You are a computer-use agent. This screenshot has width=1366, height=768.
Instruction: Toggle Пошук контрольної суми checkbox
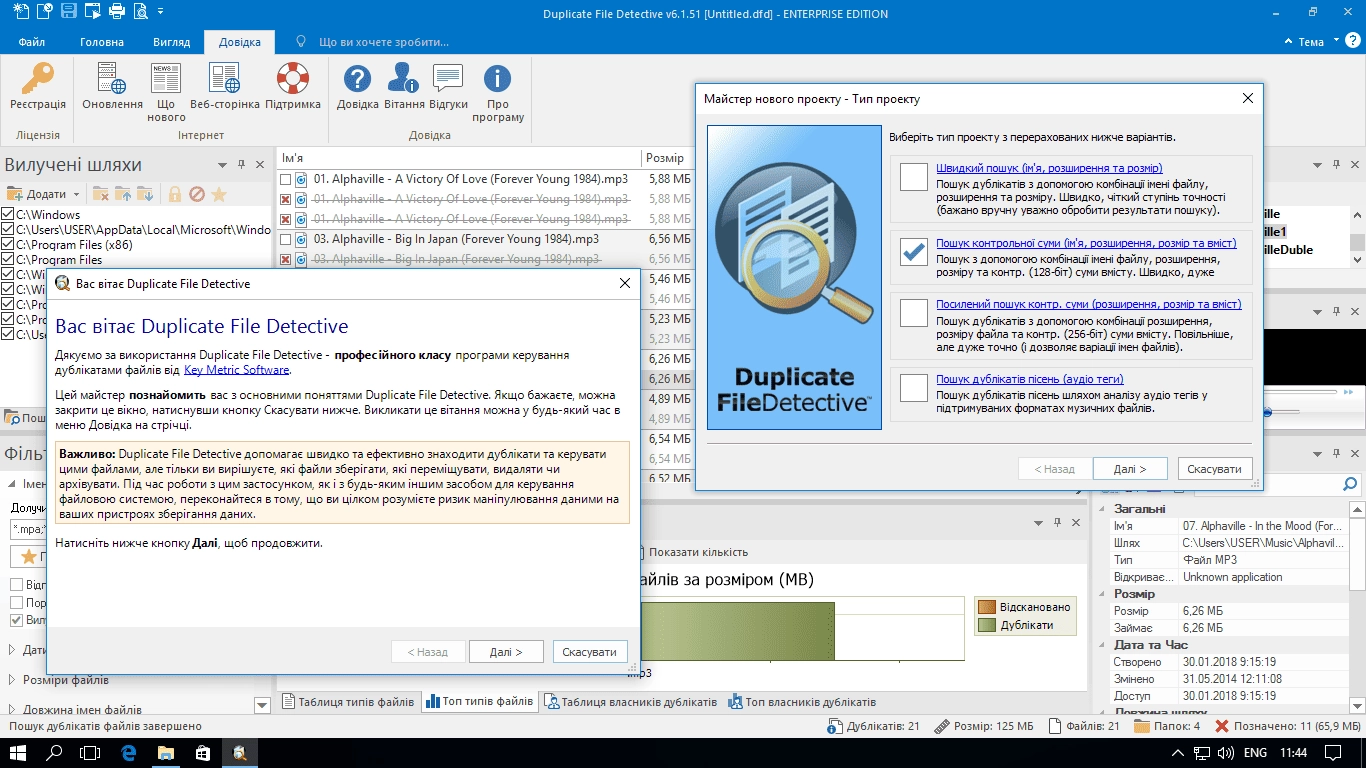click(914, 251)
